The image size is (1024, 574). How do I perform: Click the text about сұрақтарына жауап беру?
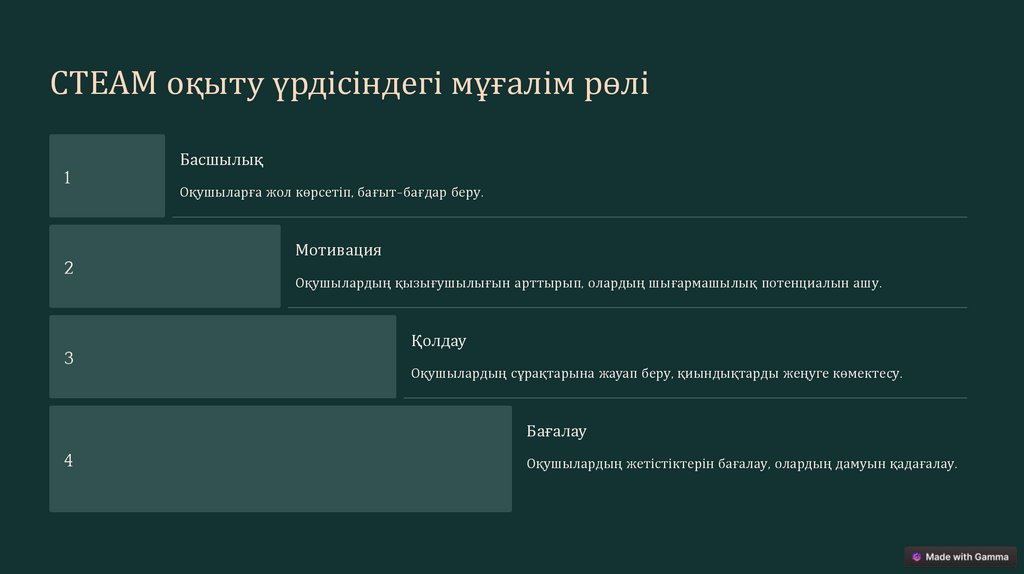coord(656,373)
